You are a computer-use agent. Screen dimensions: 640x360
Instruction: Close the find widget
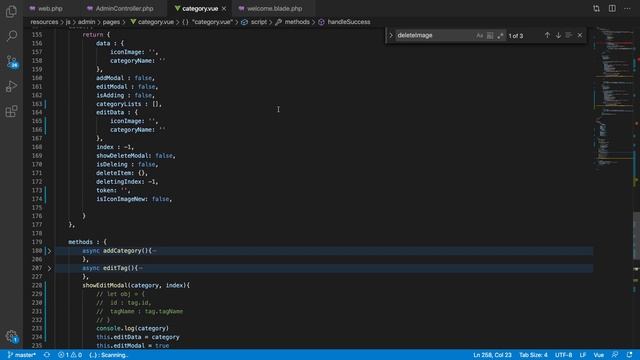click(x=580, y=36)
